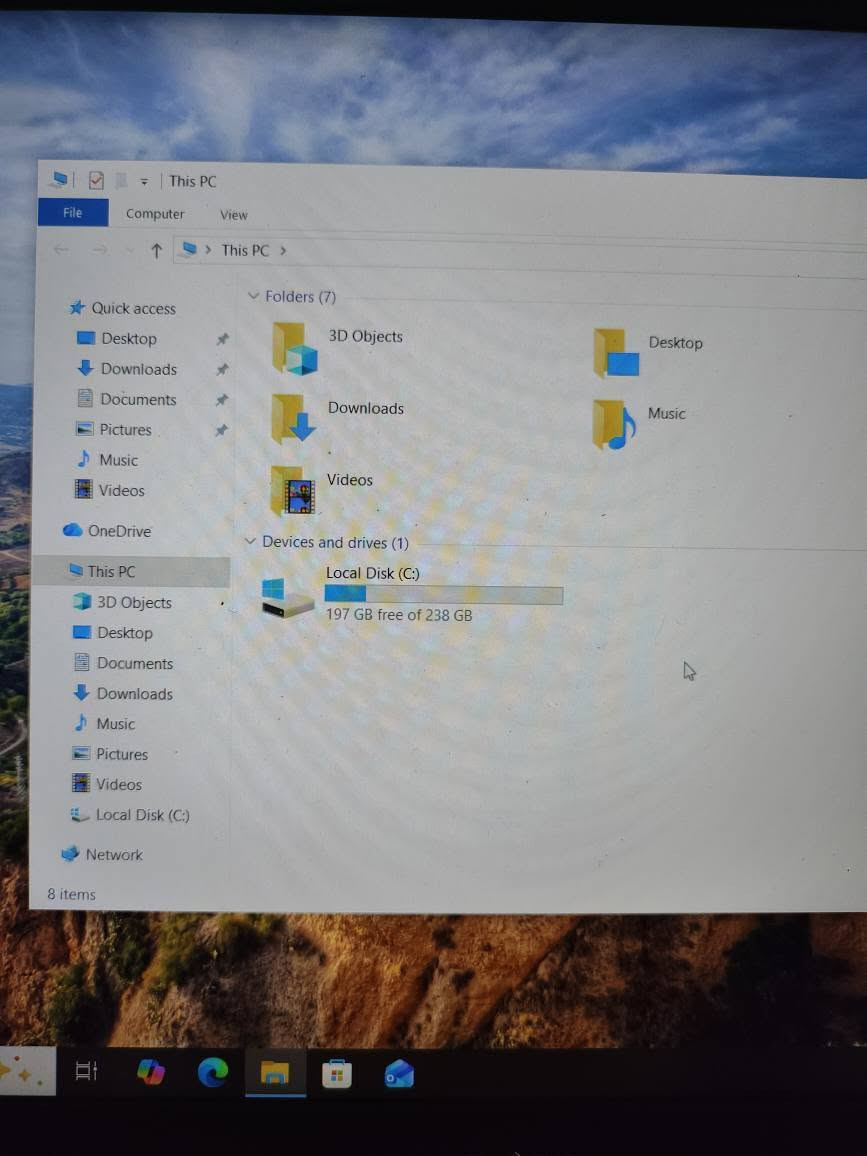This screenshot has width=867, height=1156.
Task: Select Local Disk (C:) in navigation pane
Action: click(142, 815)
